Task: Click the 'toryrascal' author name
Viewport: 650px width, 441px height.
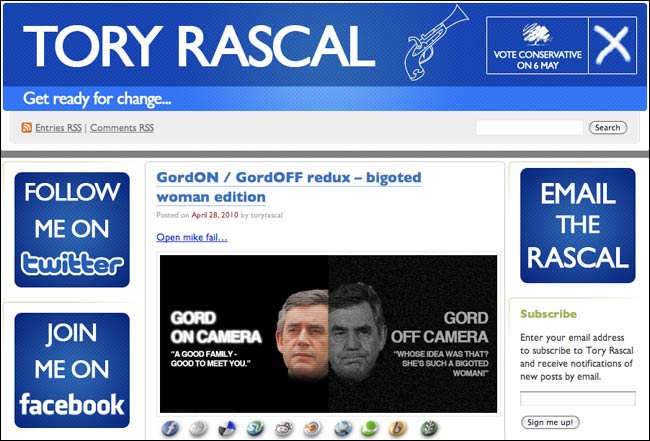Action: pos(267,215)
